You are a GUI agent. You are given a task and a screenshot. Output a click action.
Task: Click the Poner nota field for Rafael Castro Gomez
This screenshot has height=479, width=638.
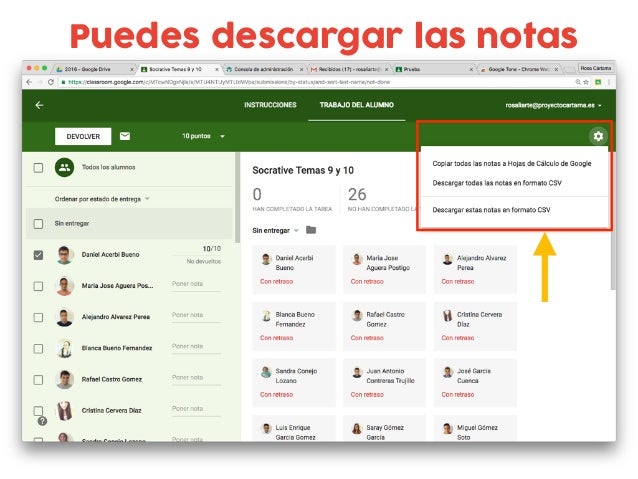(196, 378)
